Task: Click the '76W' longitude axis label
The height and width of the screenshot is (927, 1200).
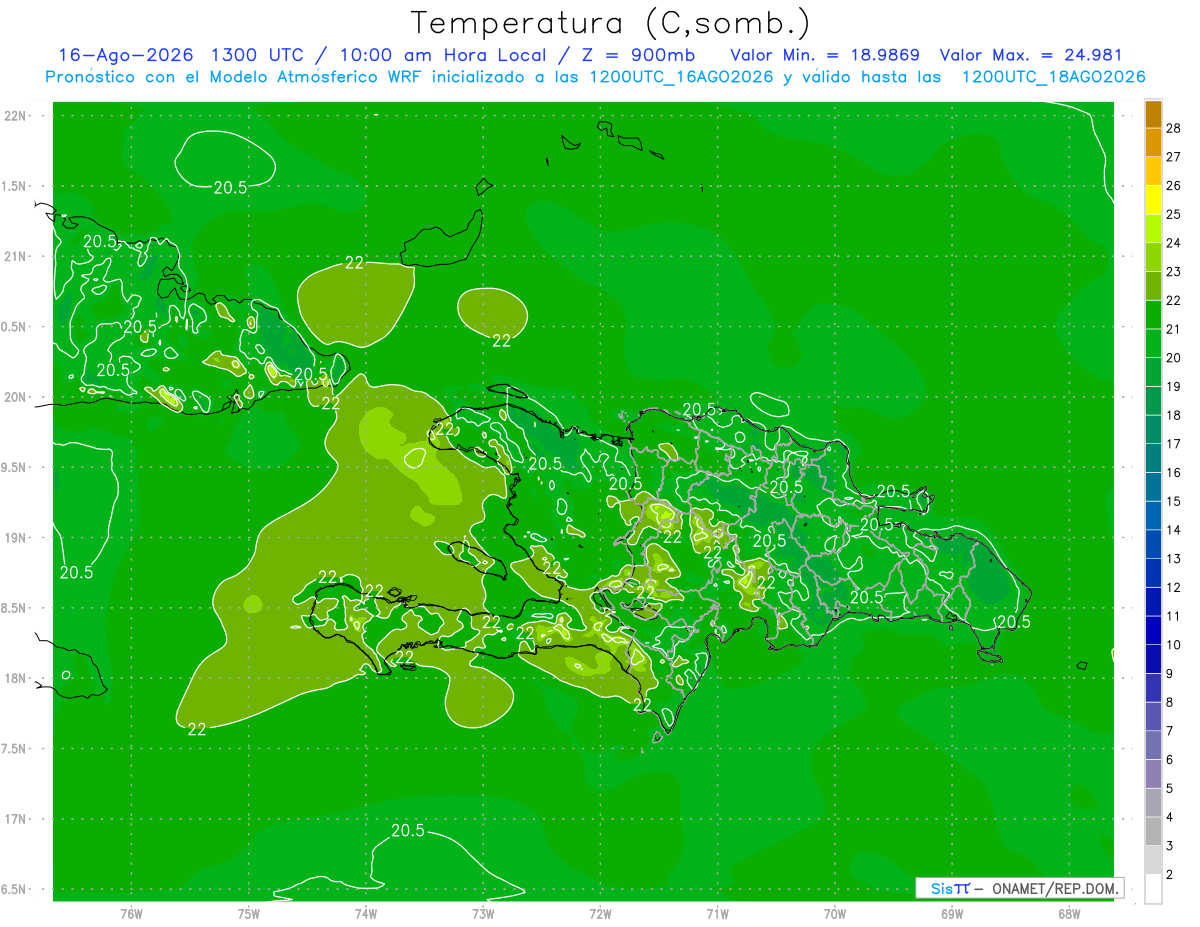Action: pos(131,913)
